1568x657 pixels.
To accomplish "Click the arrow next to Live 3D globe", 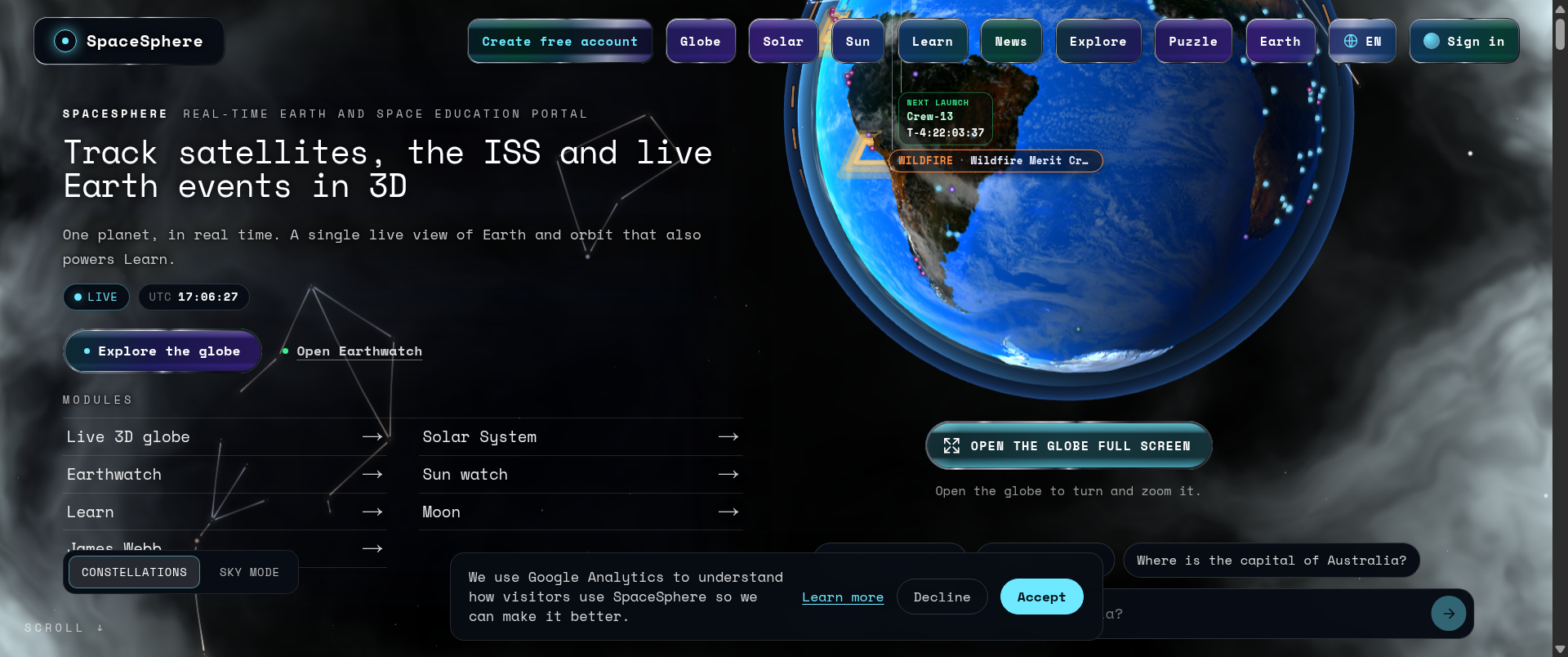I will click(372, 437).
